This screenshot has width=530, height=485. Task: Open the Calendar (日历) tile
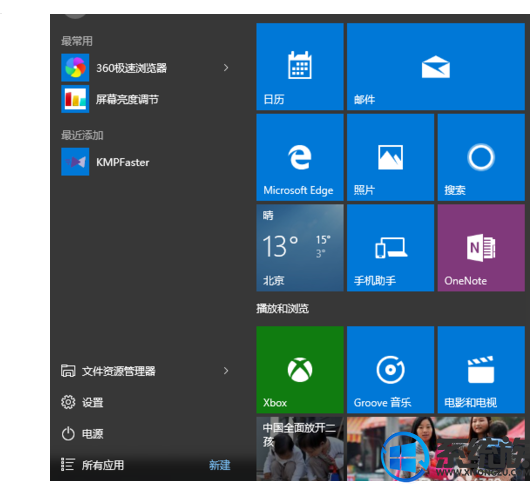click(300, 67)
